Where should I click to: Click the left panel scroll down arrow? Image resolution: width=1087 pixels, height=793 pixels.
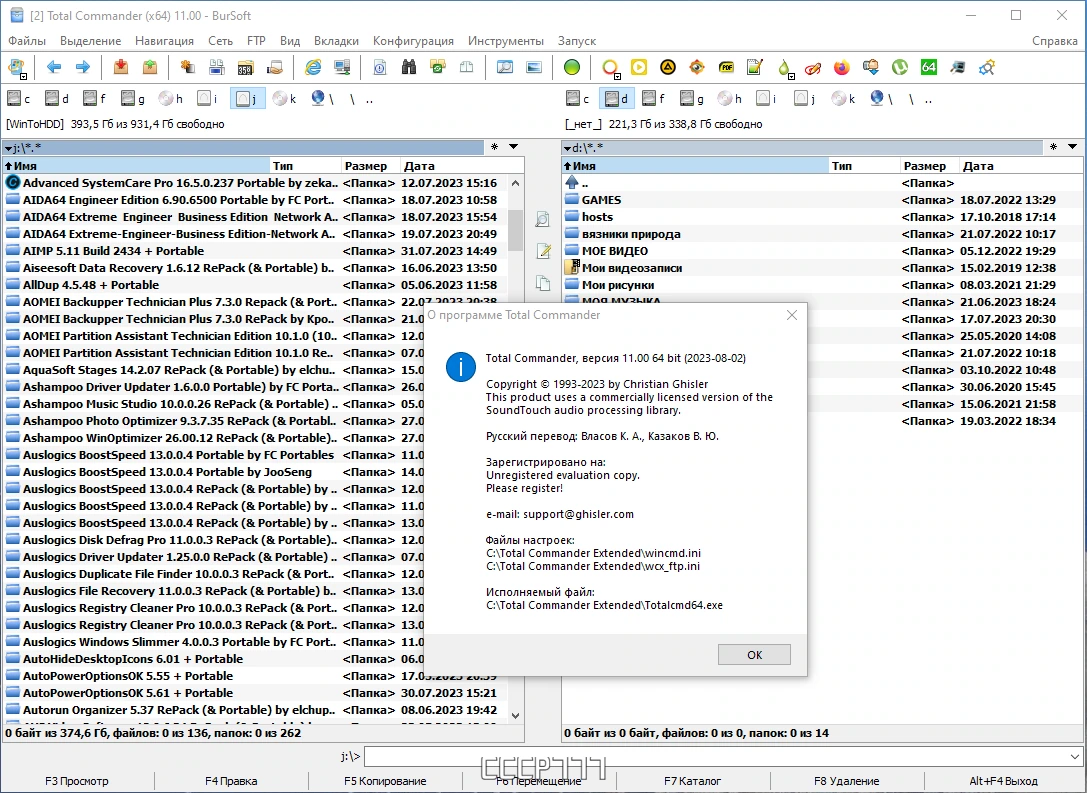[515, 715]
